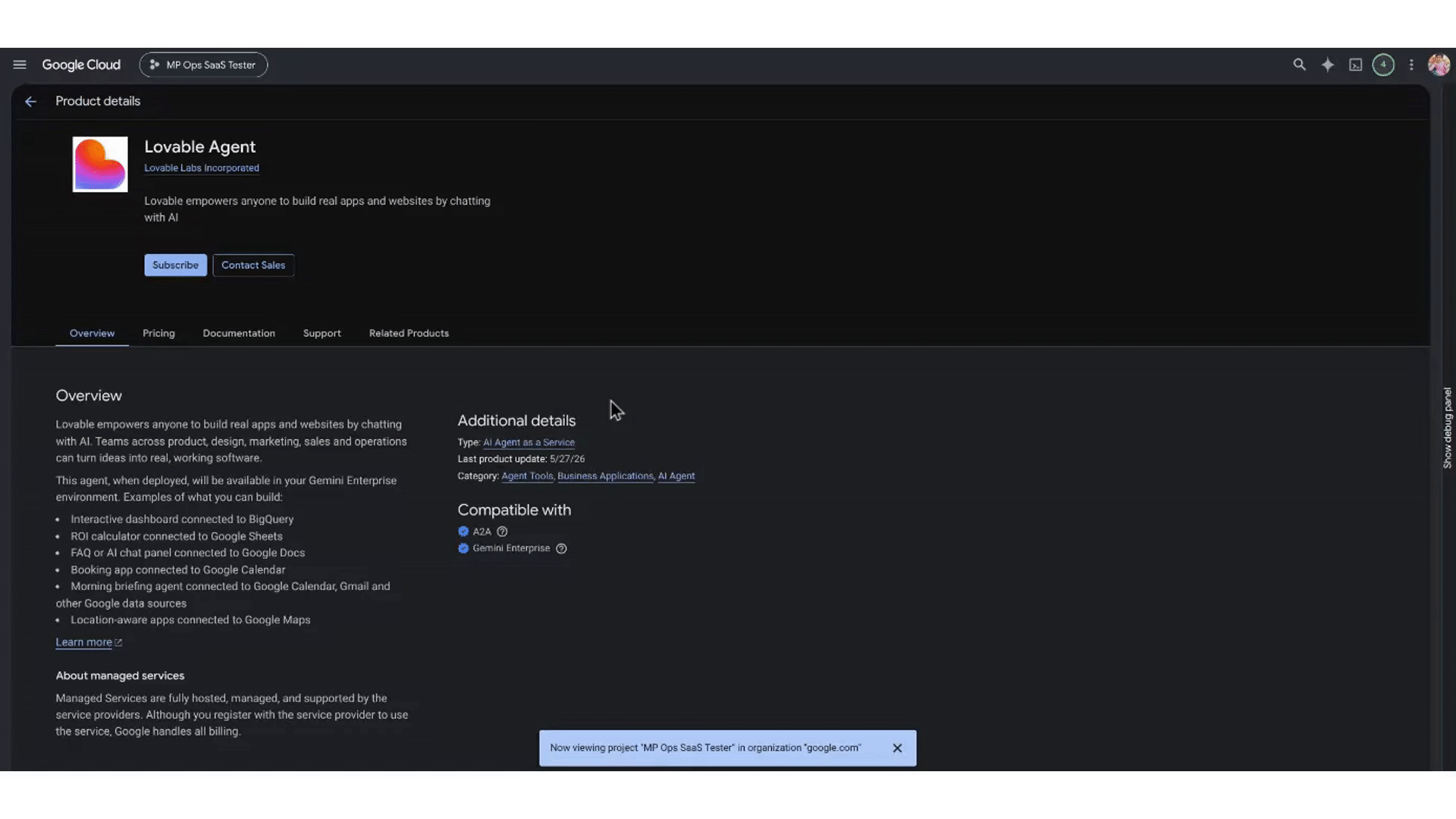The height and width of the screenshot is (819, 1456).
Task: Click the Lovable Agent product heading
Action: point(200,147)
